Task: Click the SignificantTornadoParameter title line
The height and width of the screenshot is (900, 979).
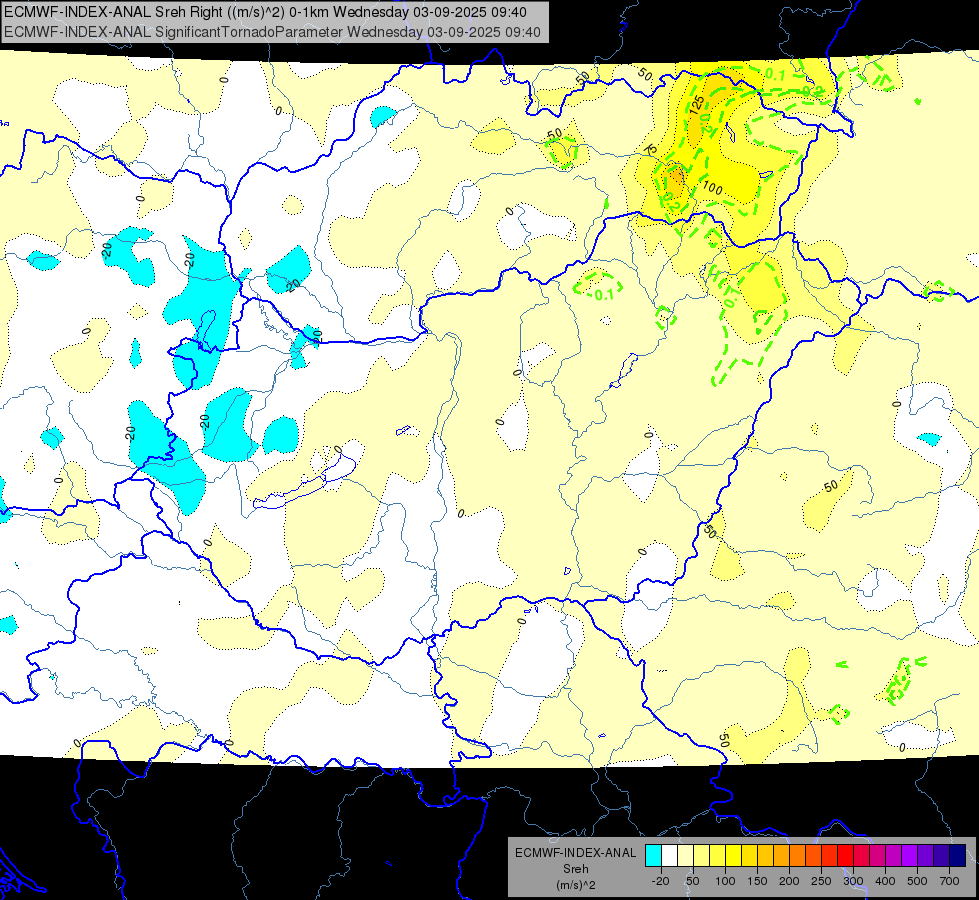Action: 272,32
